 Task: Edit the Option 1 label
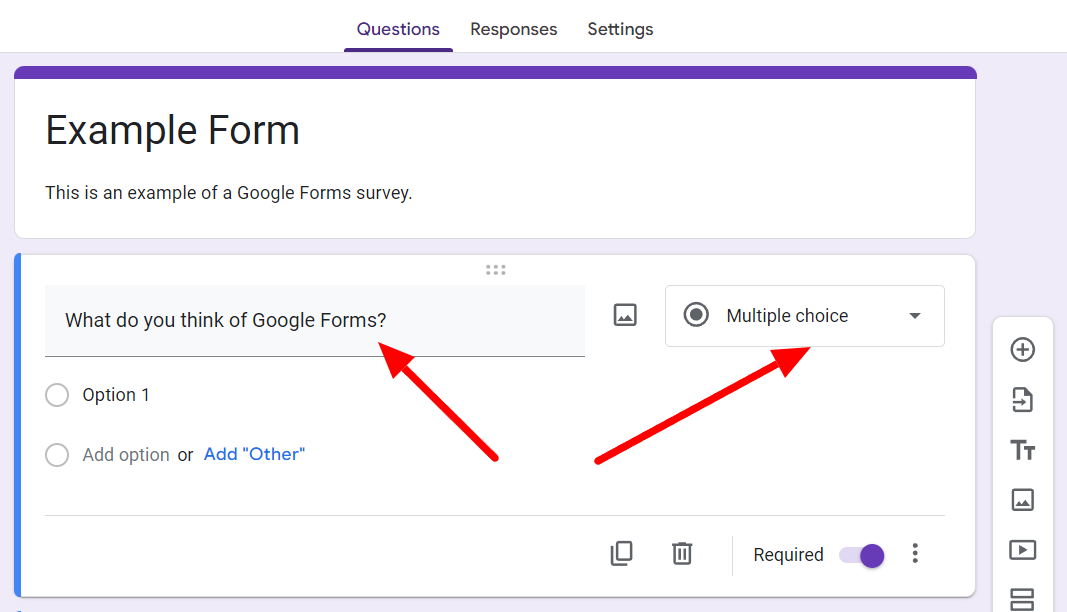click(x=116, y=395)
